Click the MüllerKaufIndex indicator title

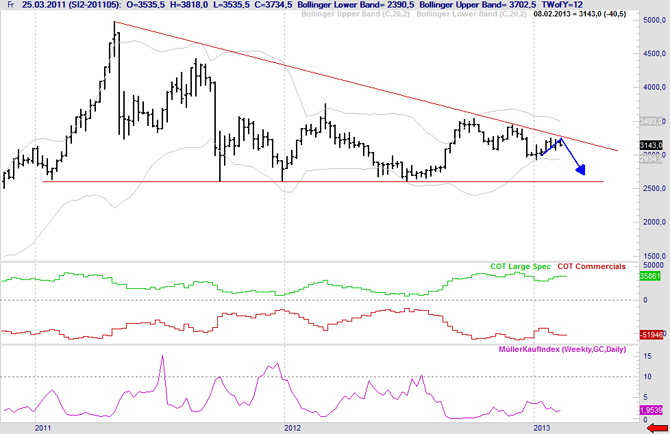click(568, 349)
